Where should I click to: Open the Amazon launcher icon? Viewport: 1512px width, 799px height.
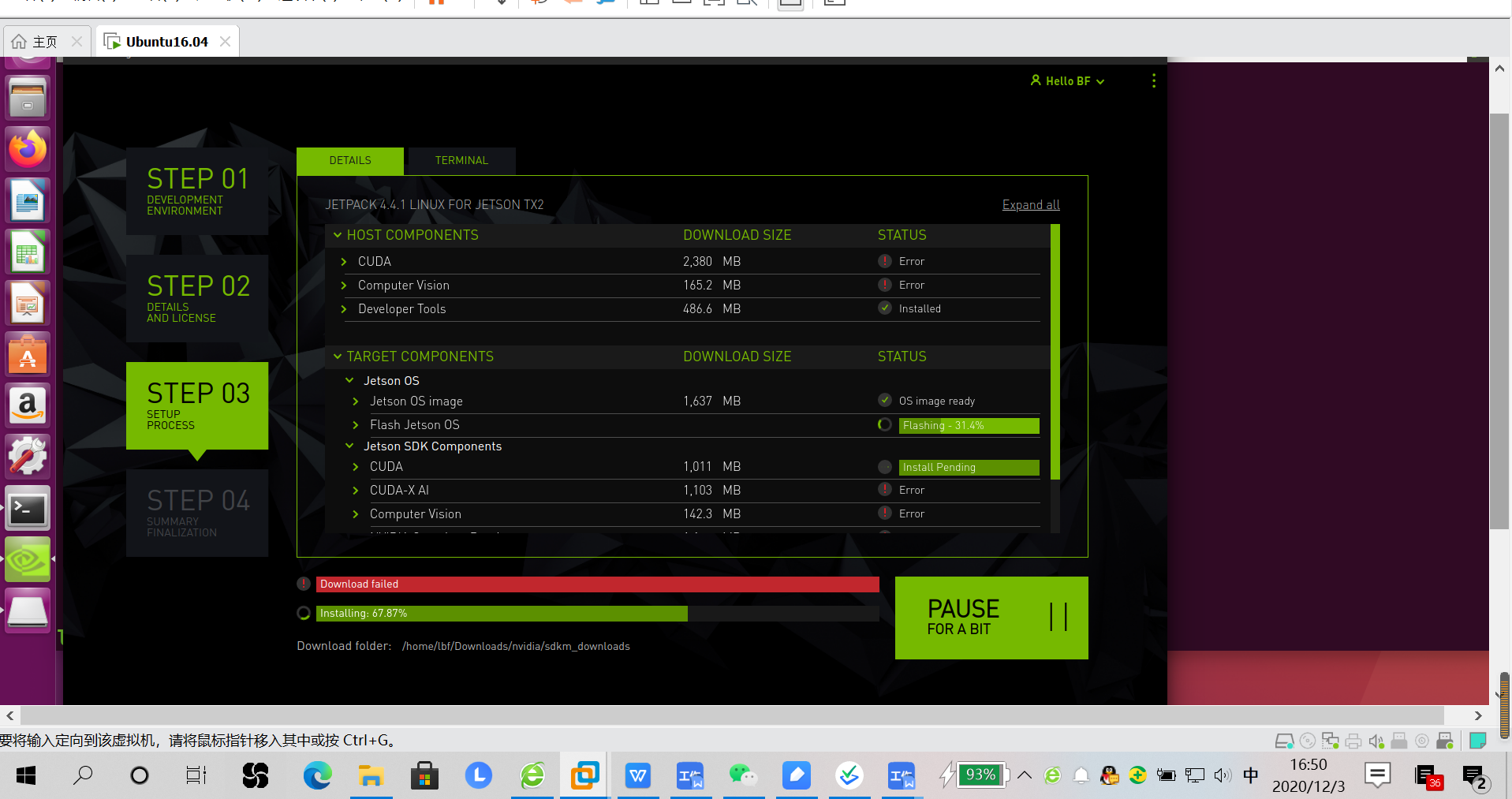[x=28, y=405]
